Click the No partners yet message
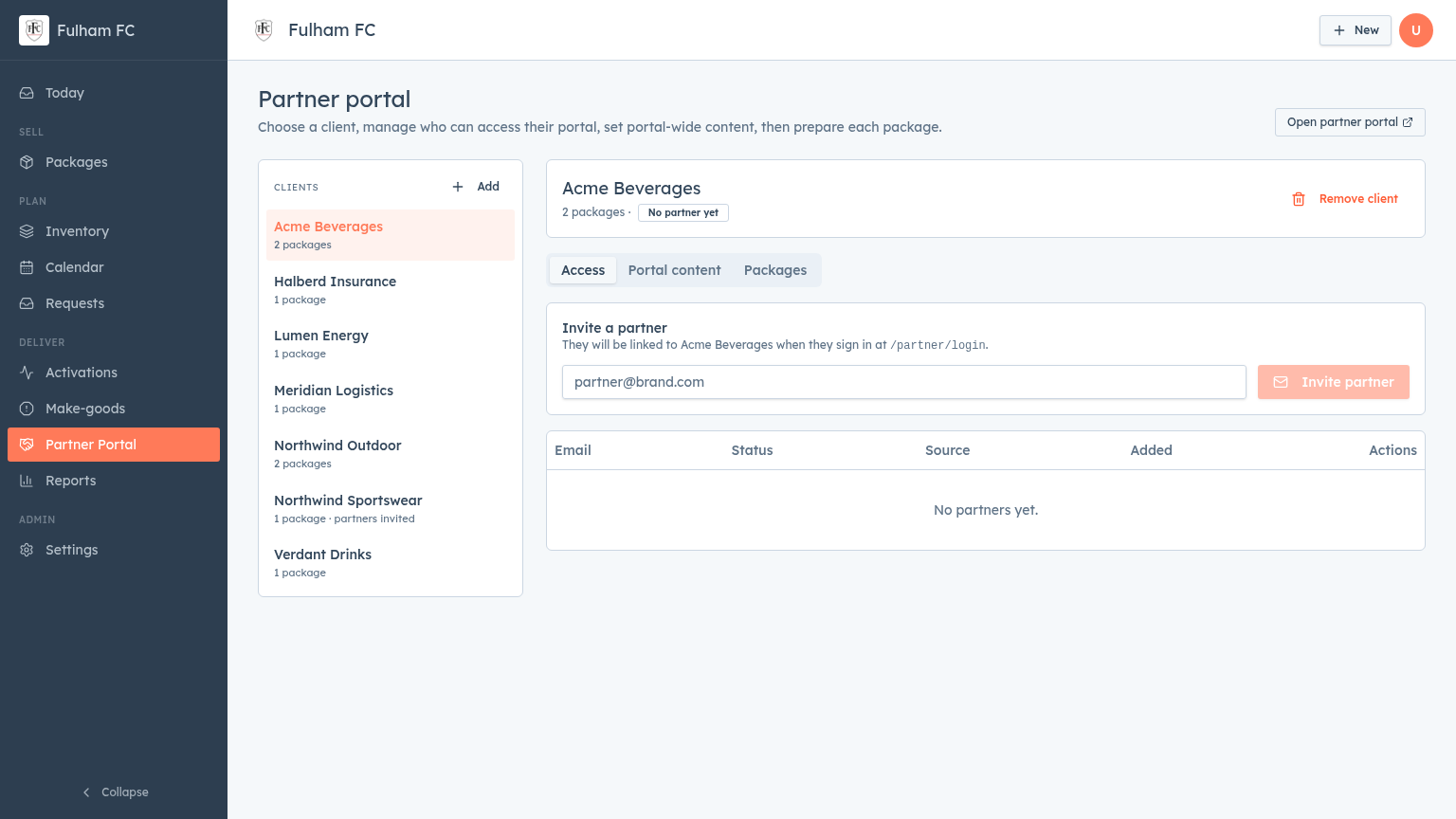The height and width of the screenshot is (819, 1456). (986, 510)
